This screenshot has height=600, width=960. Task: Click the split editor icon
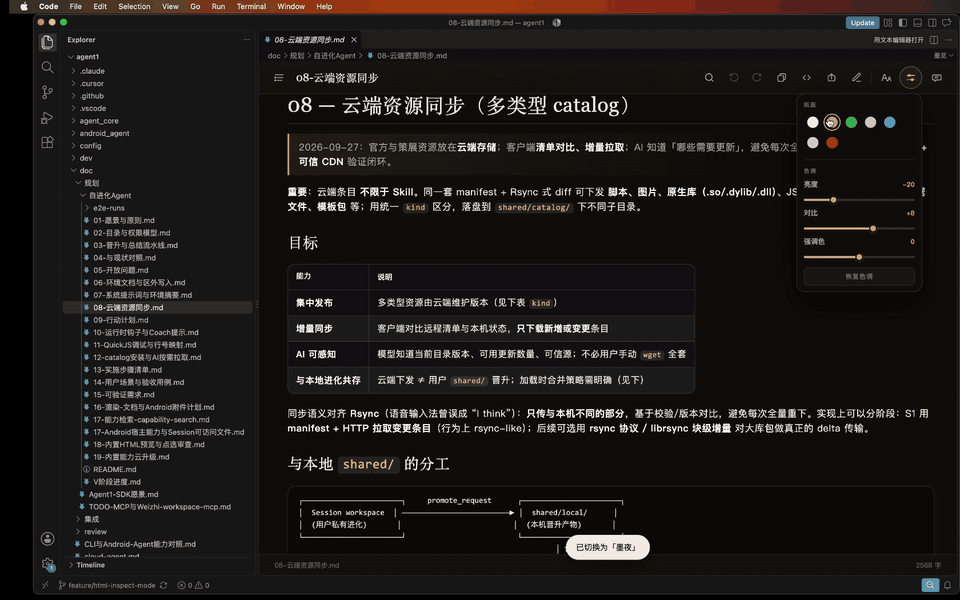click(934, 40)
